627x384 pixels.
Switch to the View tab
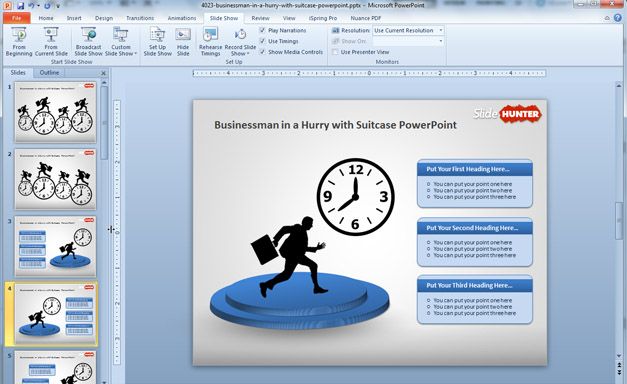click(289, 18)
